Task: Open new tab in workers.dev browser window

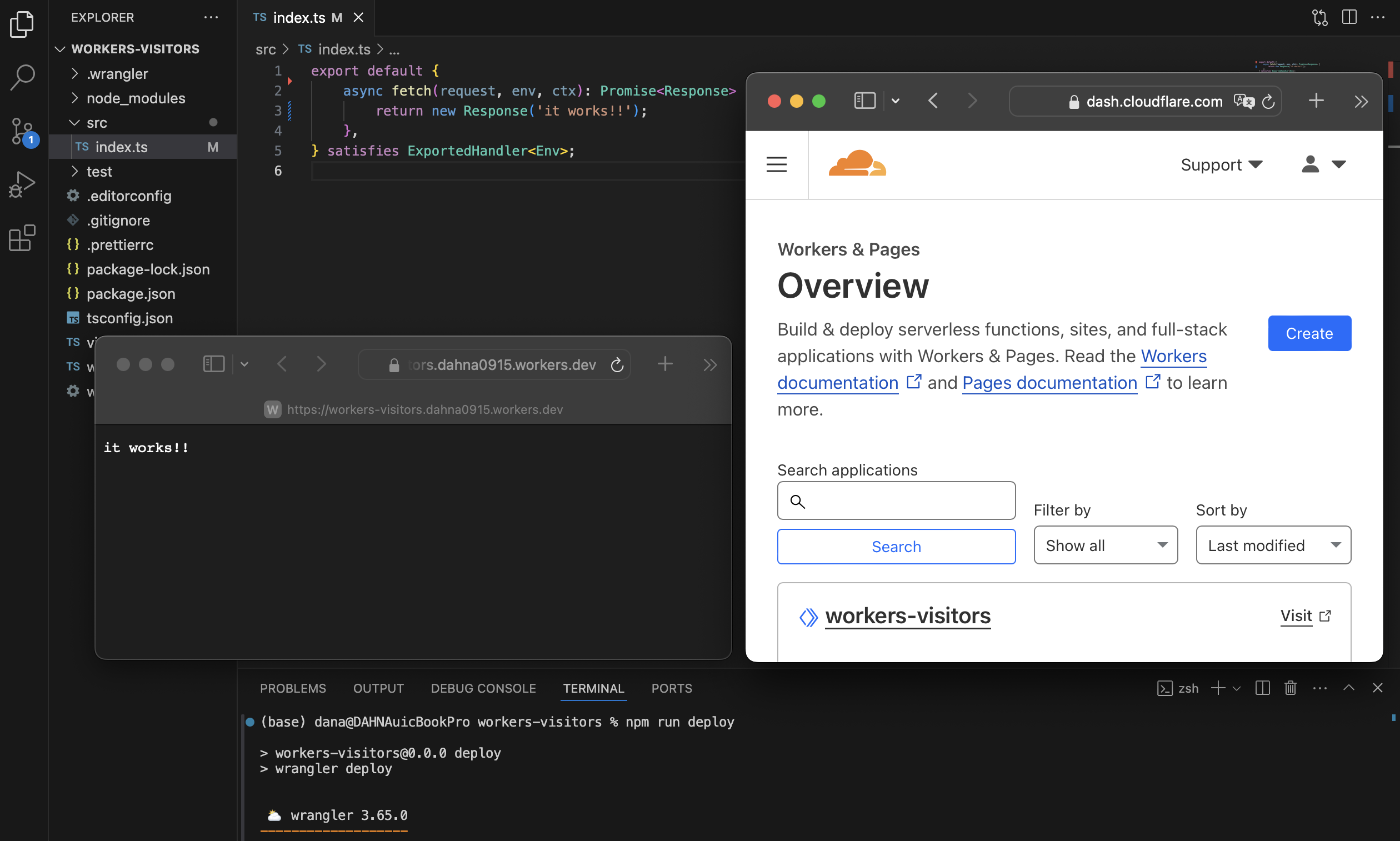Action: (665, 364)
